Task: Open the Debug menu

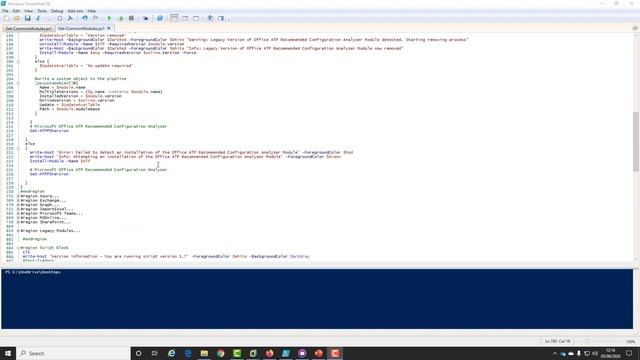Action: click(57, 11)
